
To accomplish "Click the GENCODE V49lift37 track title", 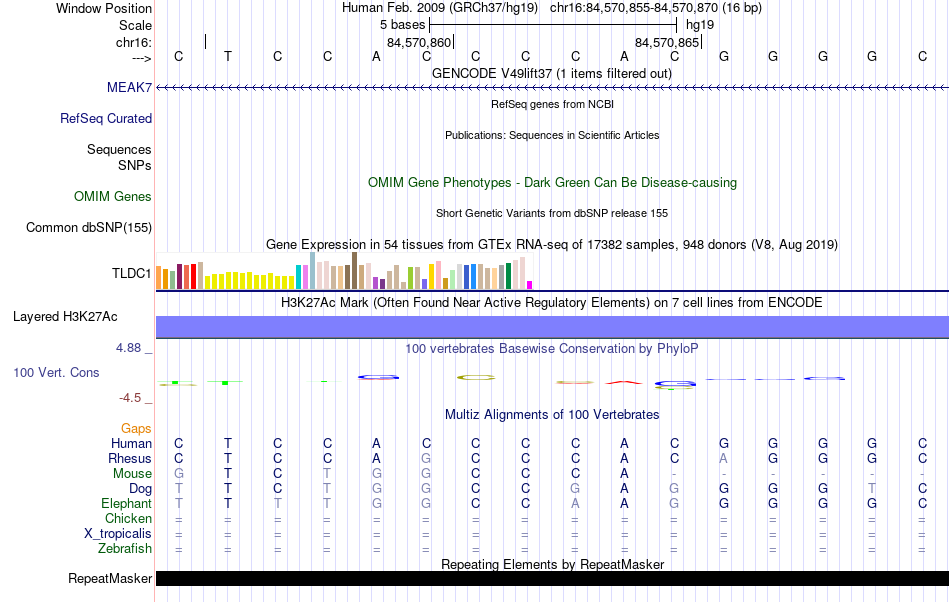I will pos(552,73).
